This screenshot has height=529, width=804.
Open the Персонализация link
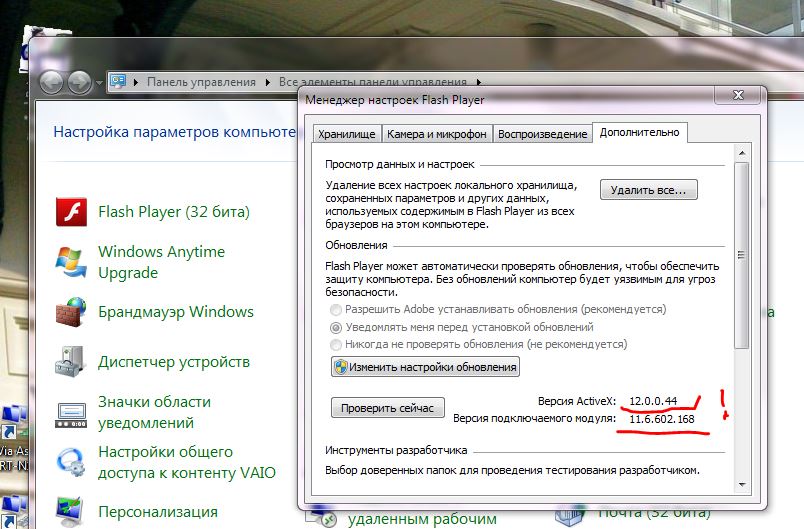coord(158,512)
